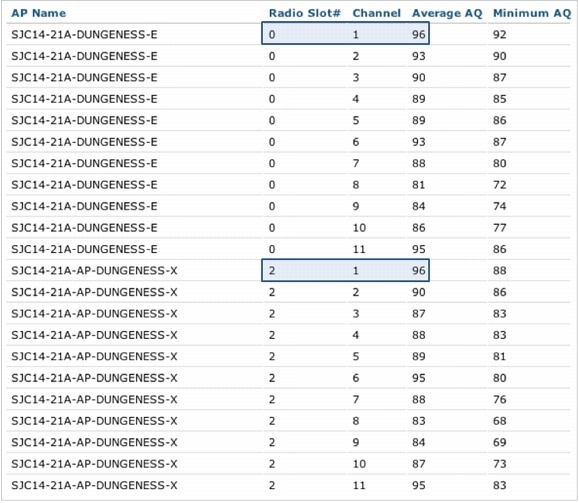The width and height of the screenshot is (579, 503).
Task: Sort by Average AQ column
Action: click(447, 13)
